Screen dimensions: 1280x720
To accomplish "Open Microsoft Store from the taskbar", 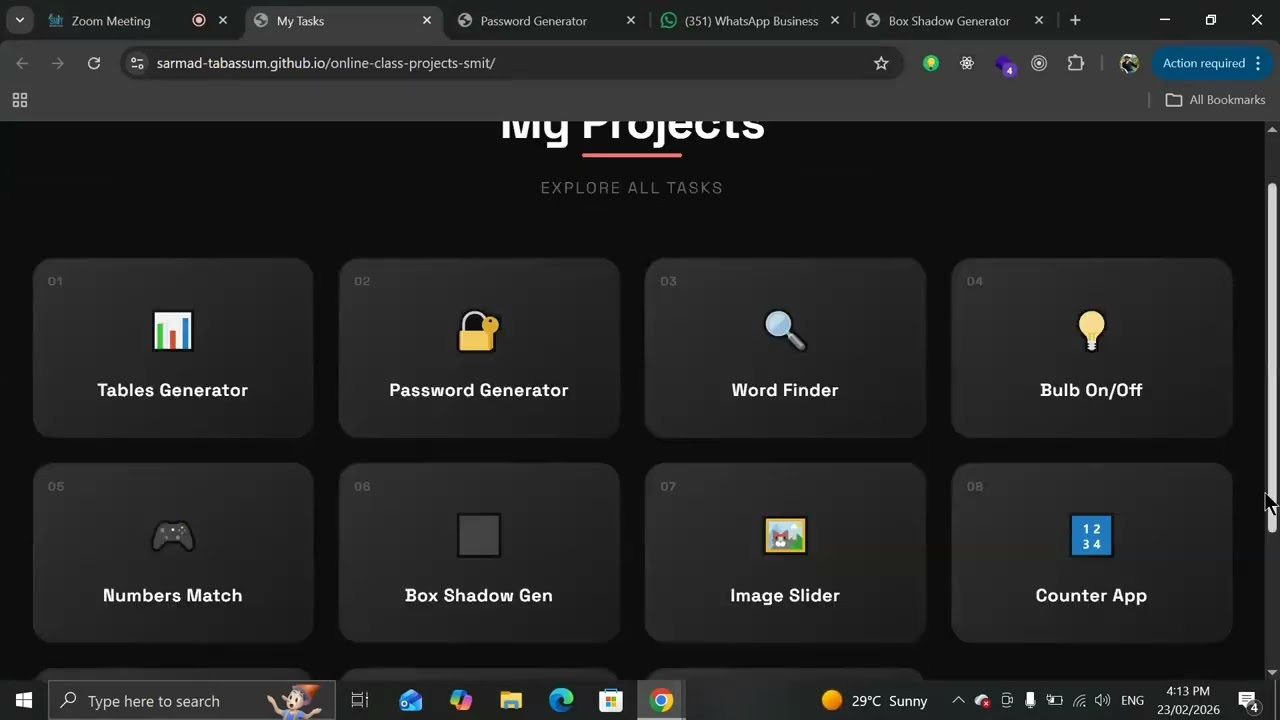I will [611, 700].
